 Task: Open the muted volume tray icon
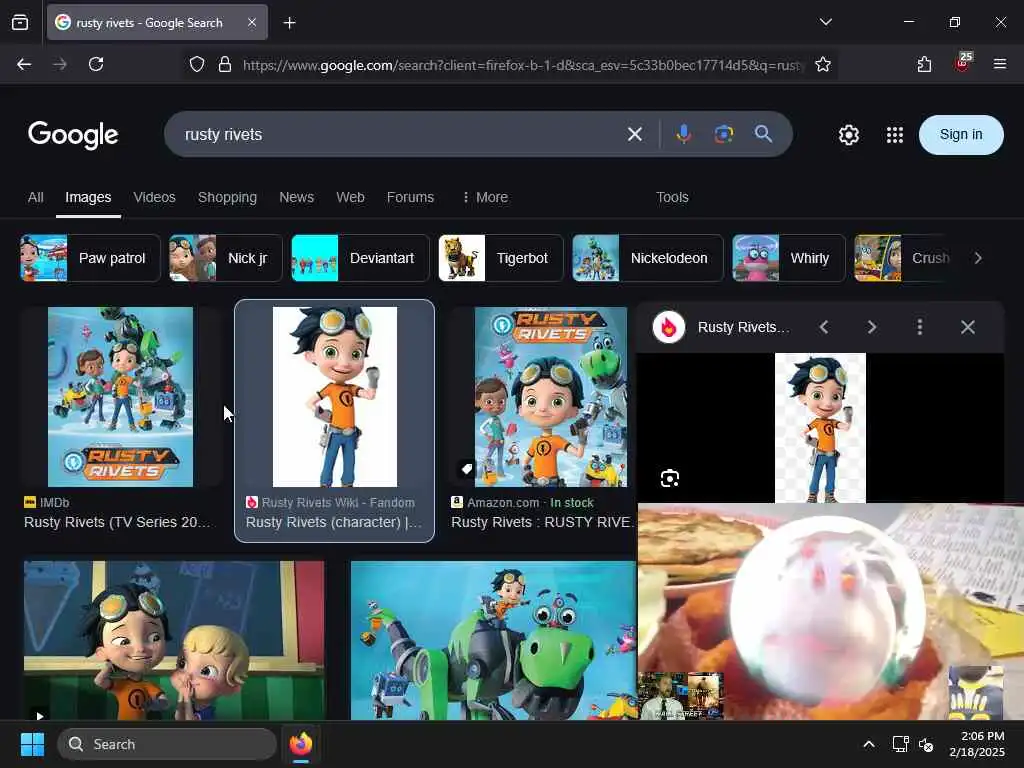point(926,744)
